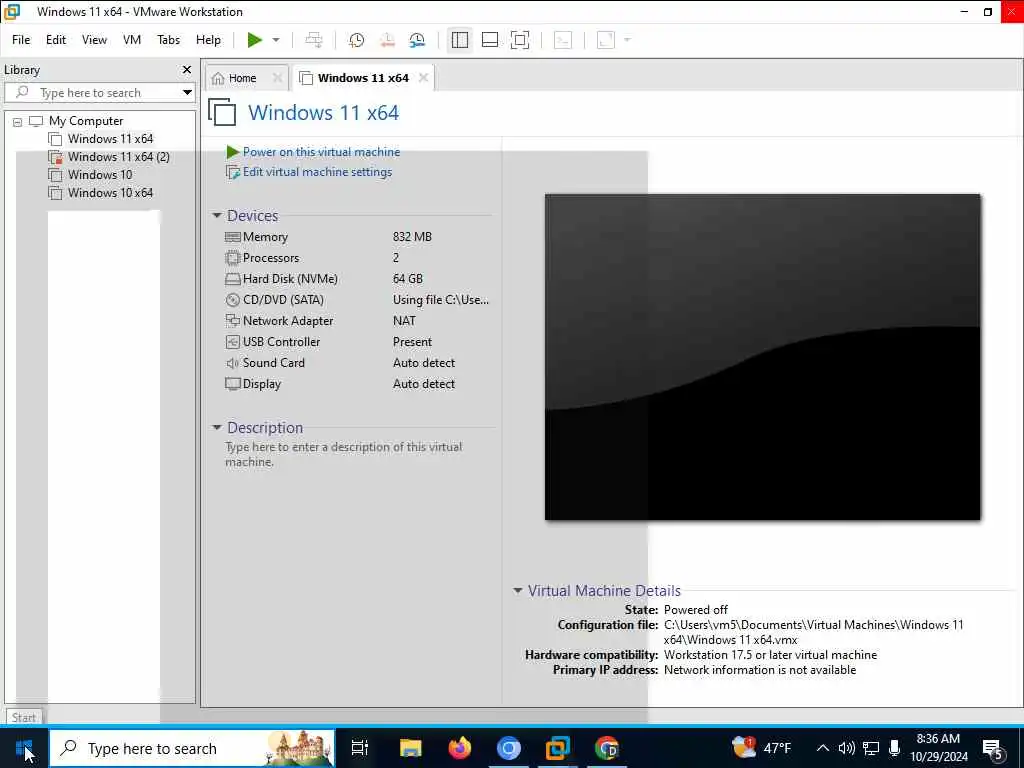The height and width of the screenshot is (768, 1024).
Task: Click the Hard Disk (NVMe) row
Action: tap(357, 279)
